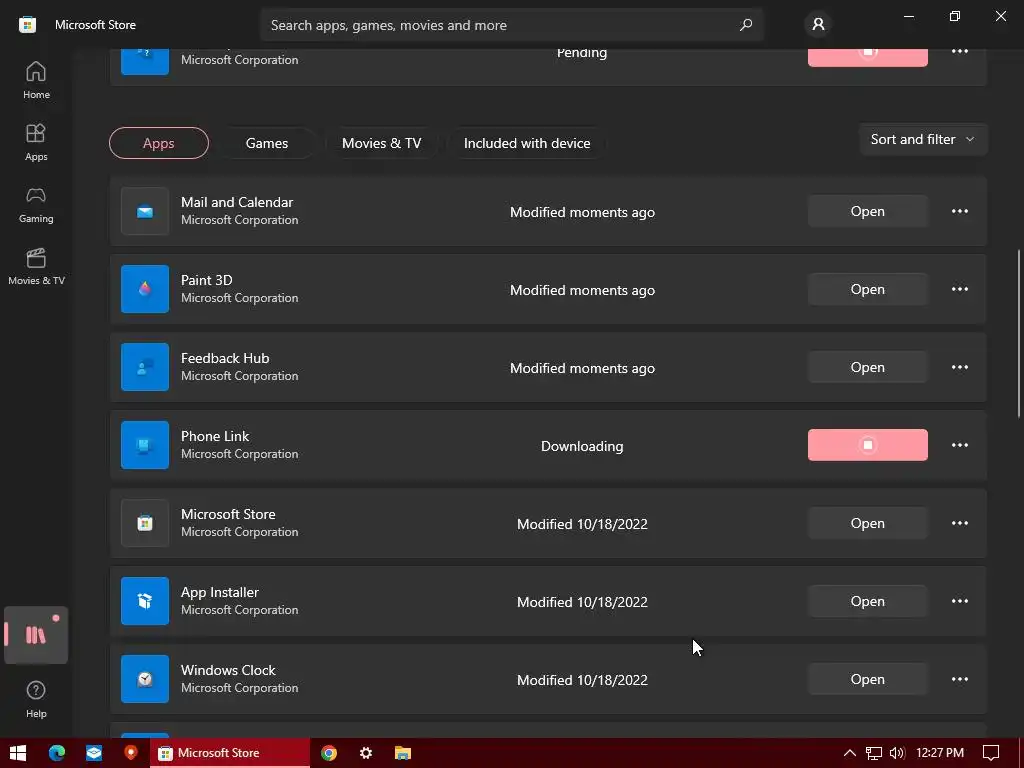Click the Paint 3D app icon
The image size is (1024, 768).
pyautogui.click(x=145, y=289)
